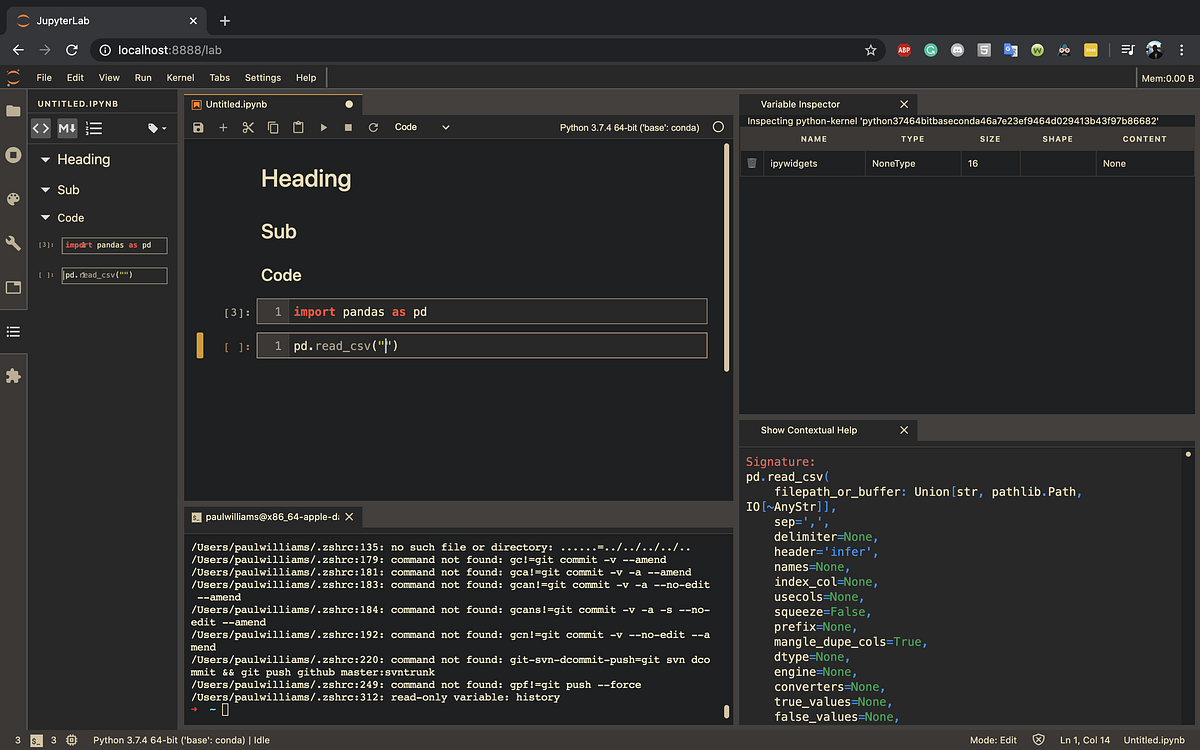Check the checkbox next to ipywidgets variable

tap(751, 163)
